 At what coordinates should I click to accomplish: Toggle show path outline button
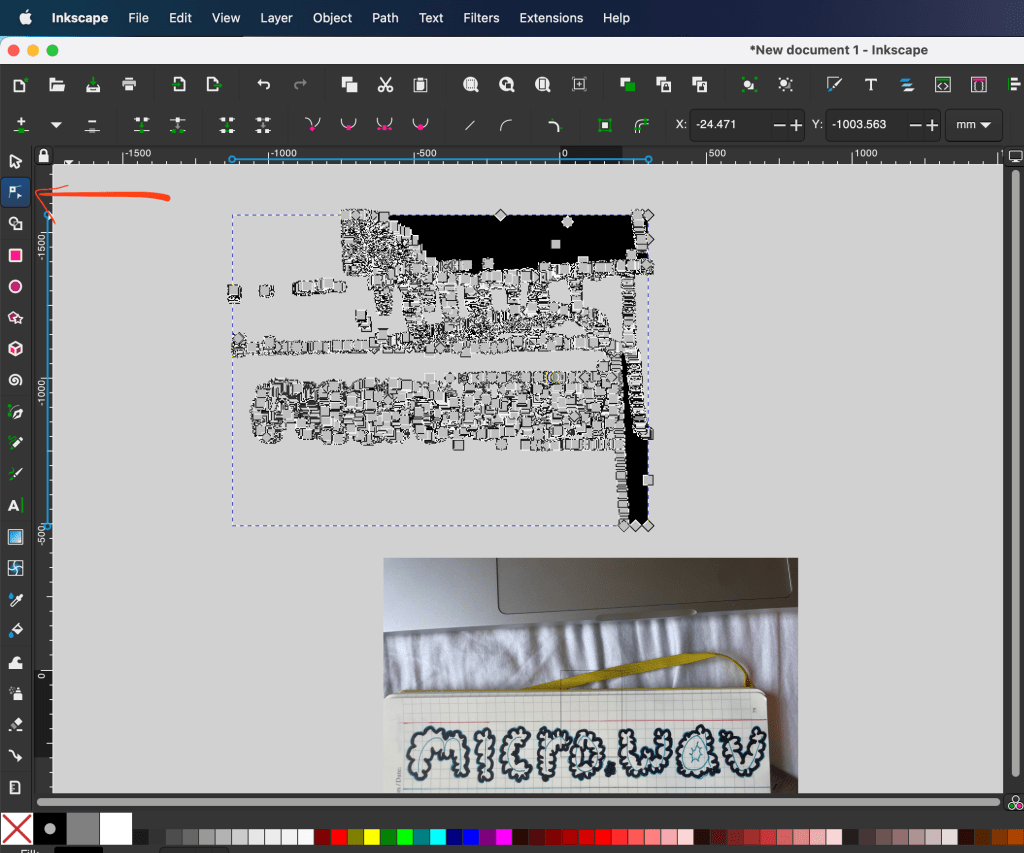641,125
